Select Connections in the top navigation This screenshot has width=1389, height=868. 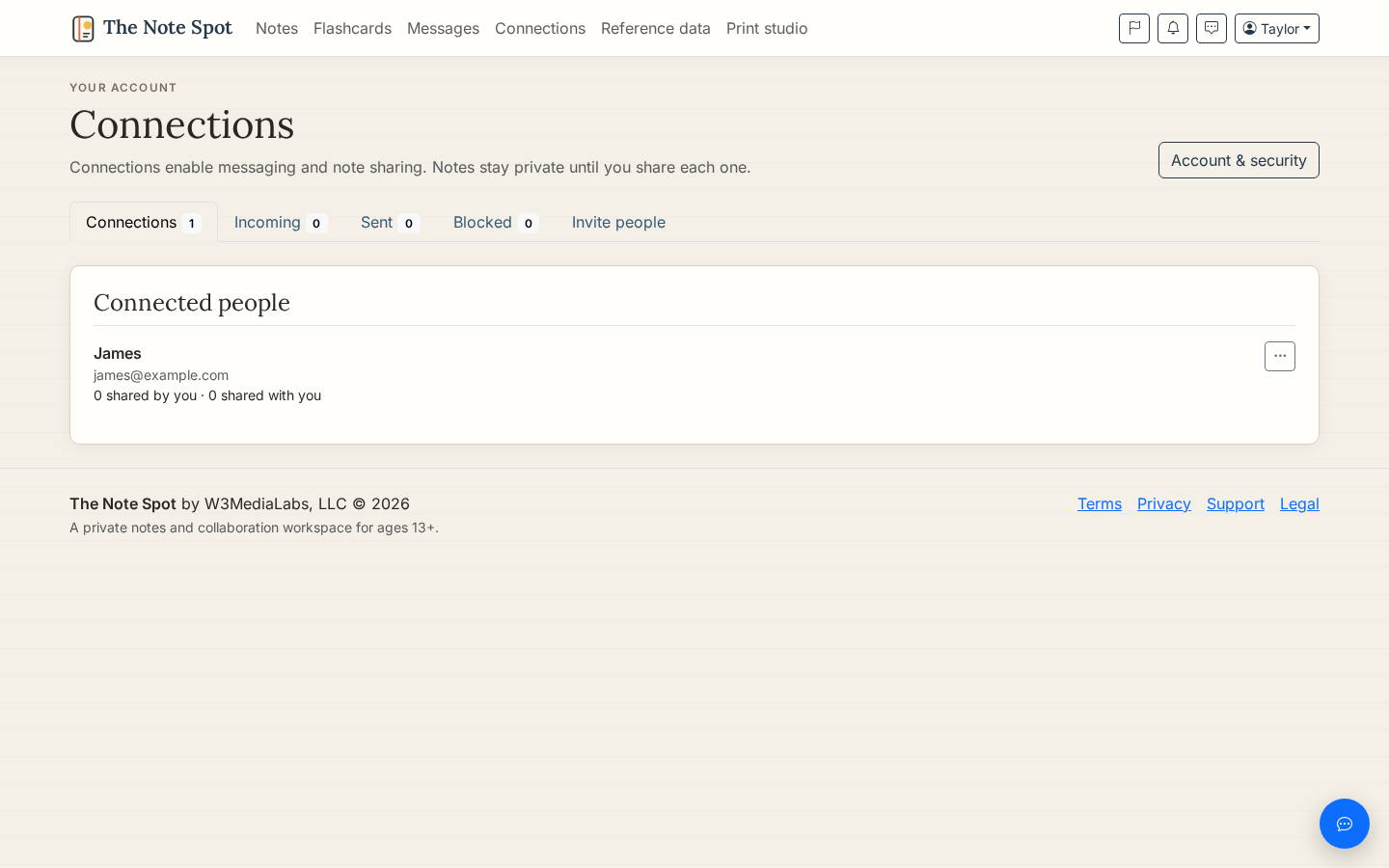click(540, 28)
